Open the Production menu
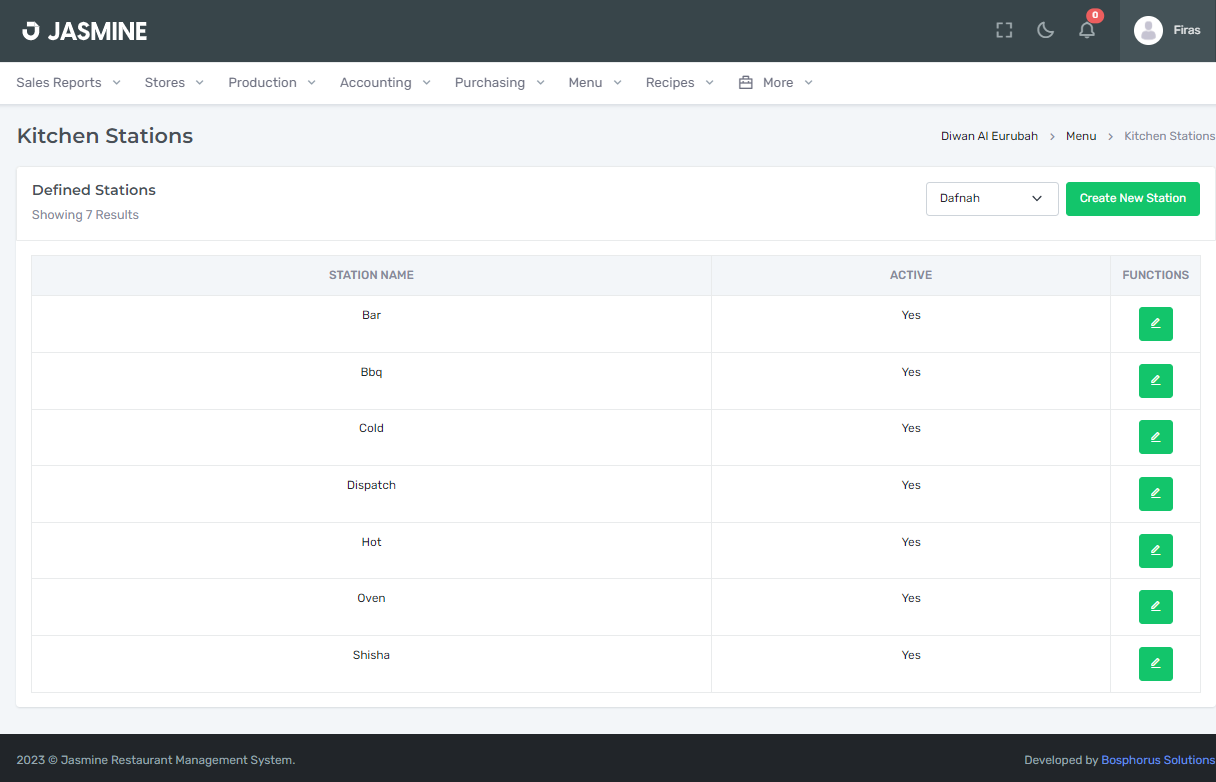Screen dimensions: 1216x782 tap(272, 83)
